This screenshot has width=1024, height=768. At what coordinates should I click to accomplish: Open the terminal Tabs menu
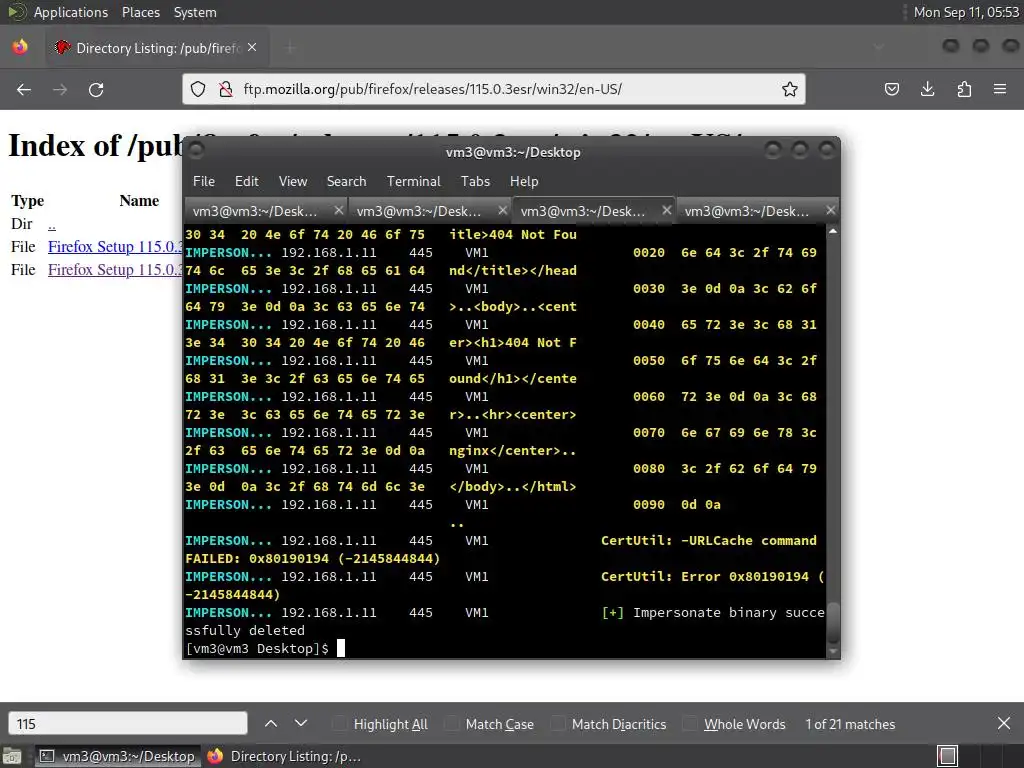click(475, 181)
